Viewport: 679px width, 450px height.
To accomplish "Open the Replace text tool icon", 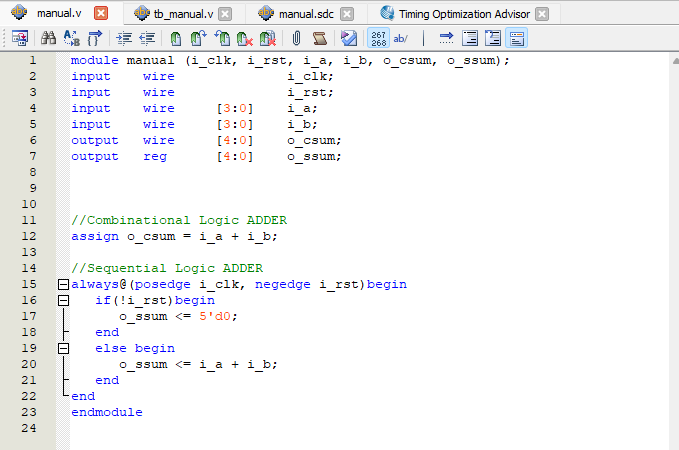I will 71,38.
